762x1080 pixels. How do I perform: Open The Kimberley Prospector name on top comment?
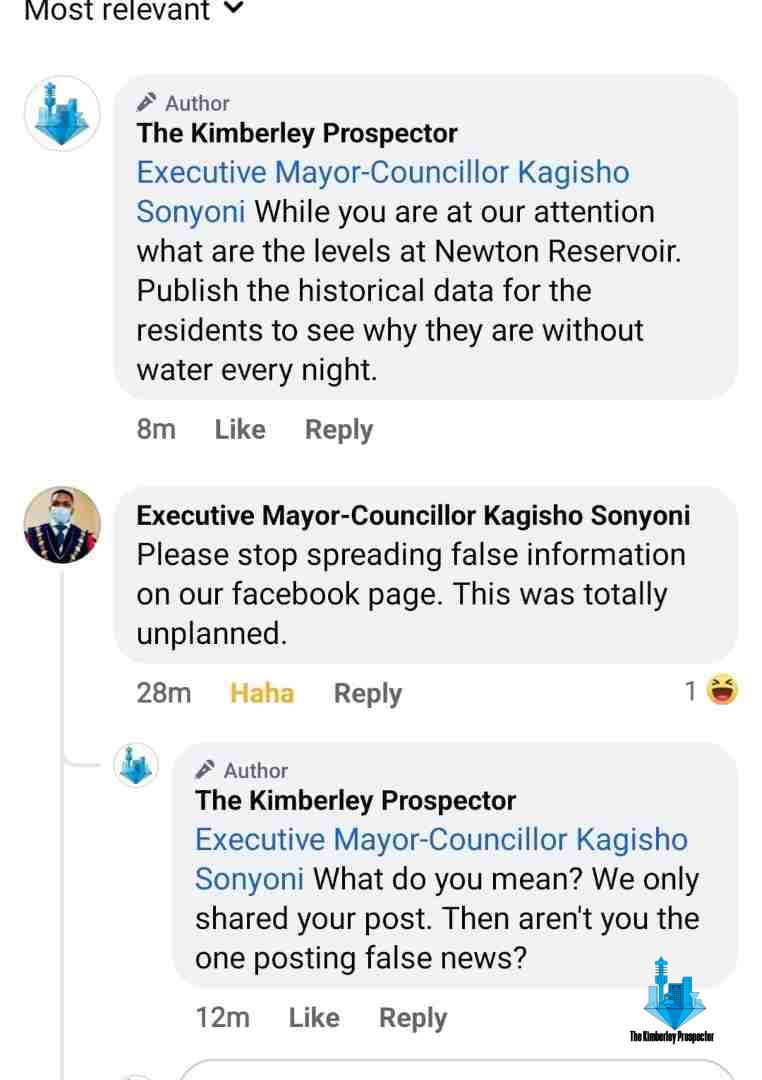[297, 133]
